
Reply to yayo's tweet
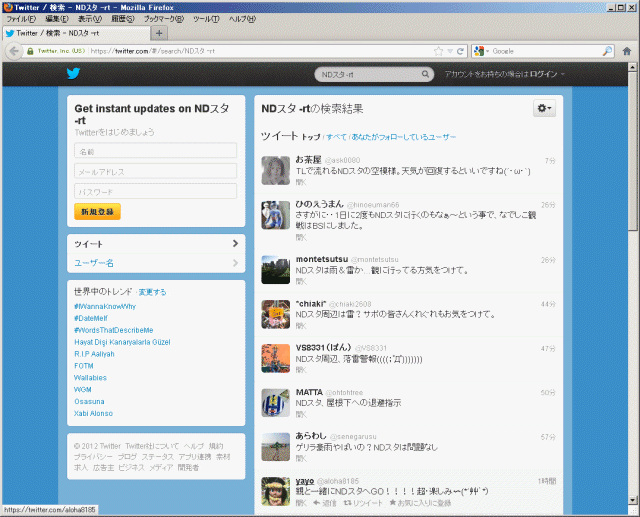(324, 503)
